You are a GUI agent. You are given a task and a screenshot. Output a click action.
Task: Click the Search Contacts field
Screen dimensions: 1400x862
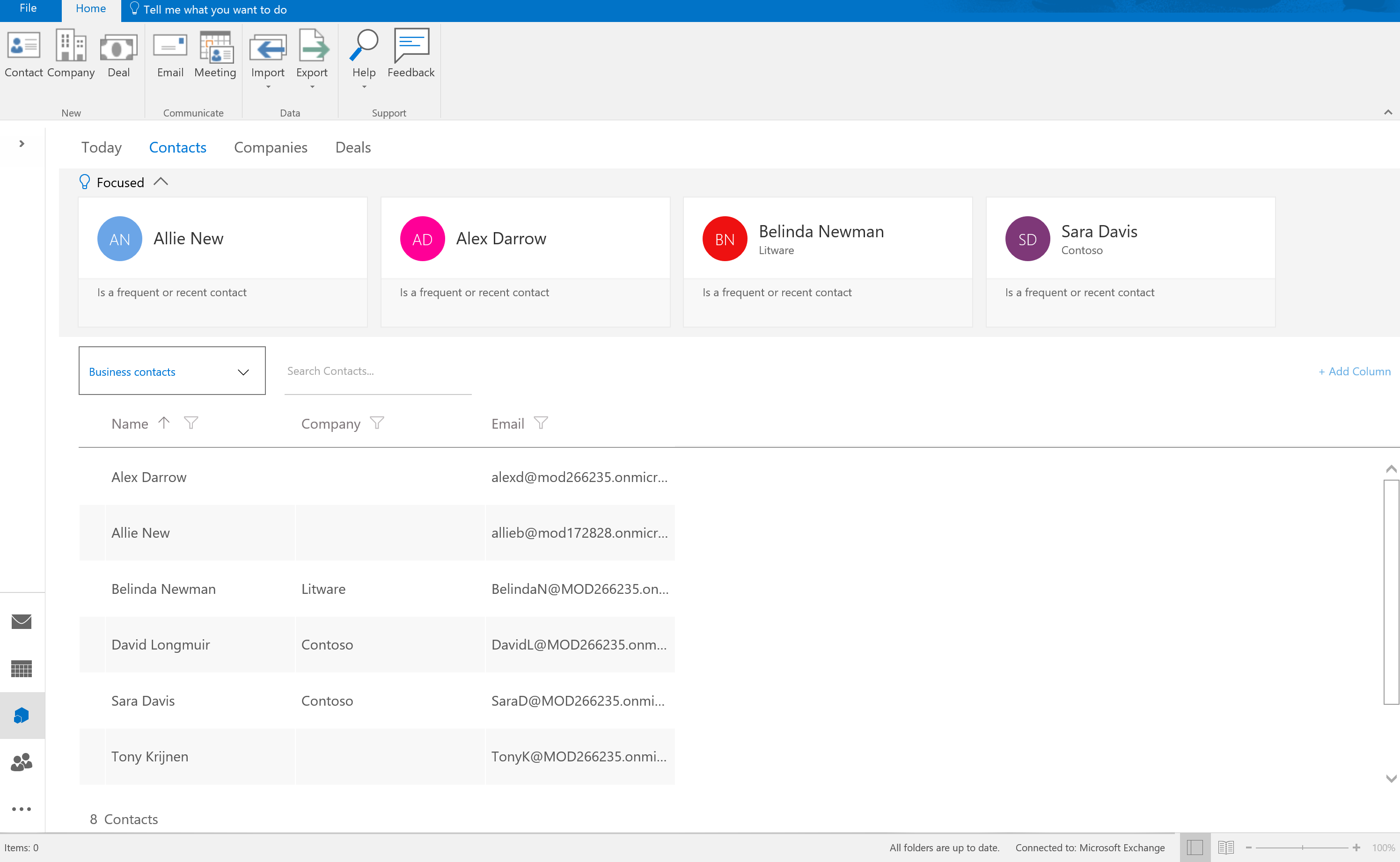(378, 371)
